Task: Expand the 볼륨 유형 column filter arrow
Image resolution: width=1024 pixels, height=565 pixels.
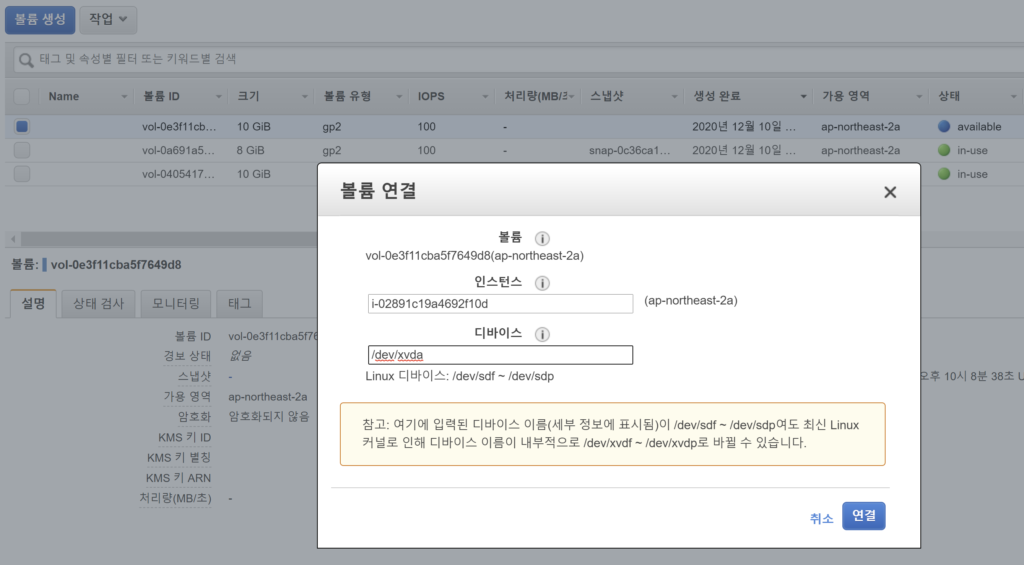Action: [400, 97]
